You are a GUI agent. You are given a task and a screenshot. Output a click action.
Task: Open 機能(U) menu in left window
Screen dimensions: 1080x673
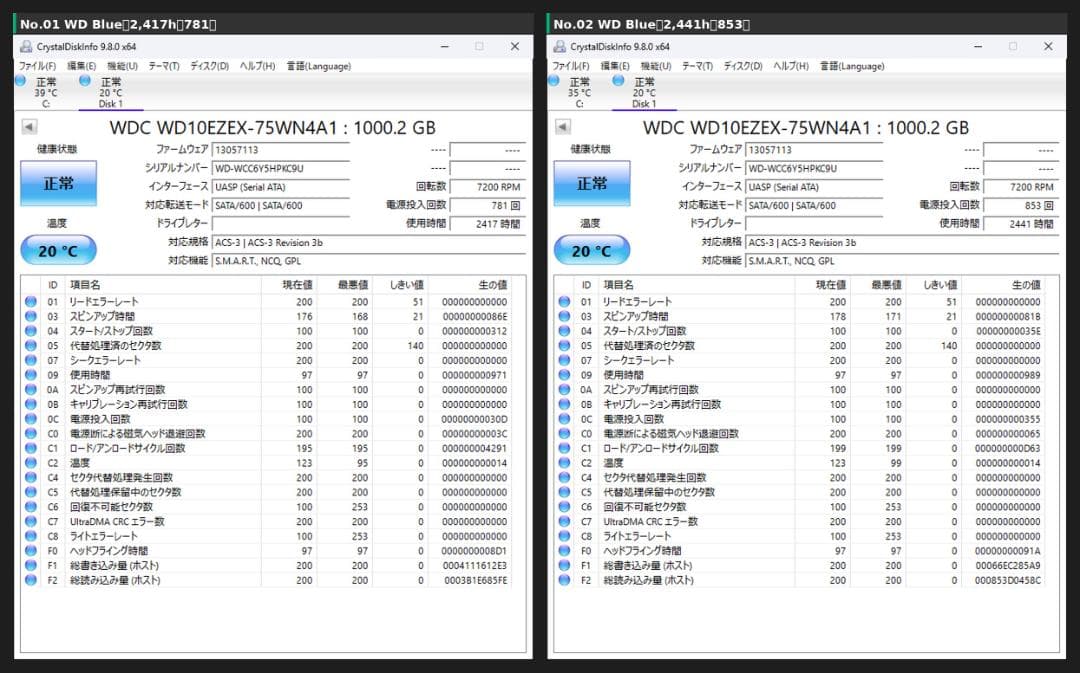123,66
